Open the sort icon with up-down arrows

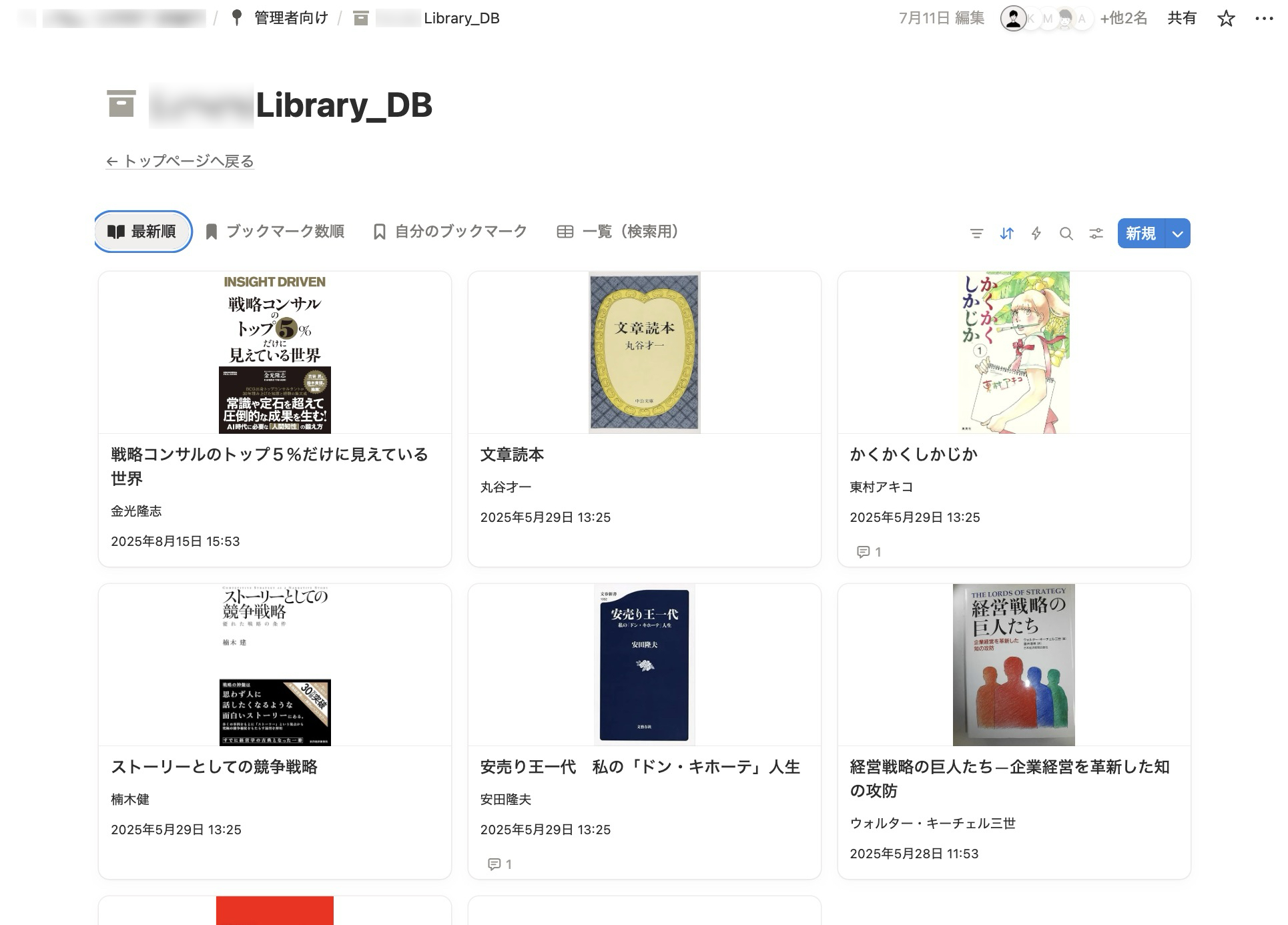coord(1007,234)
